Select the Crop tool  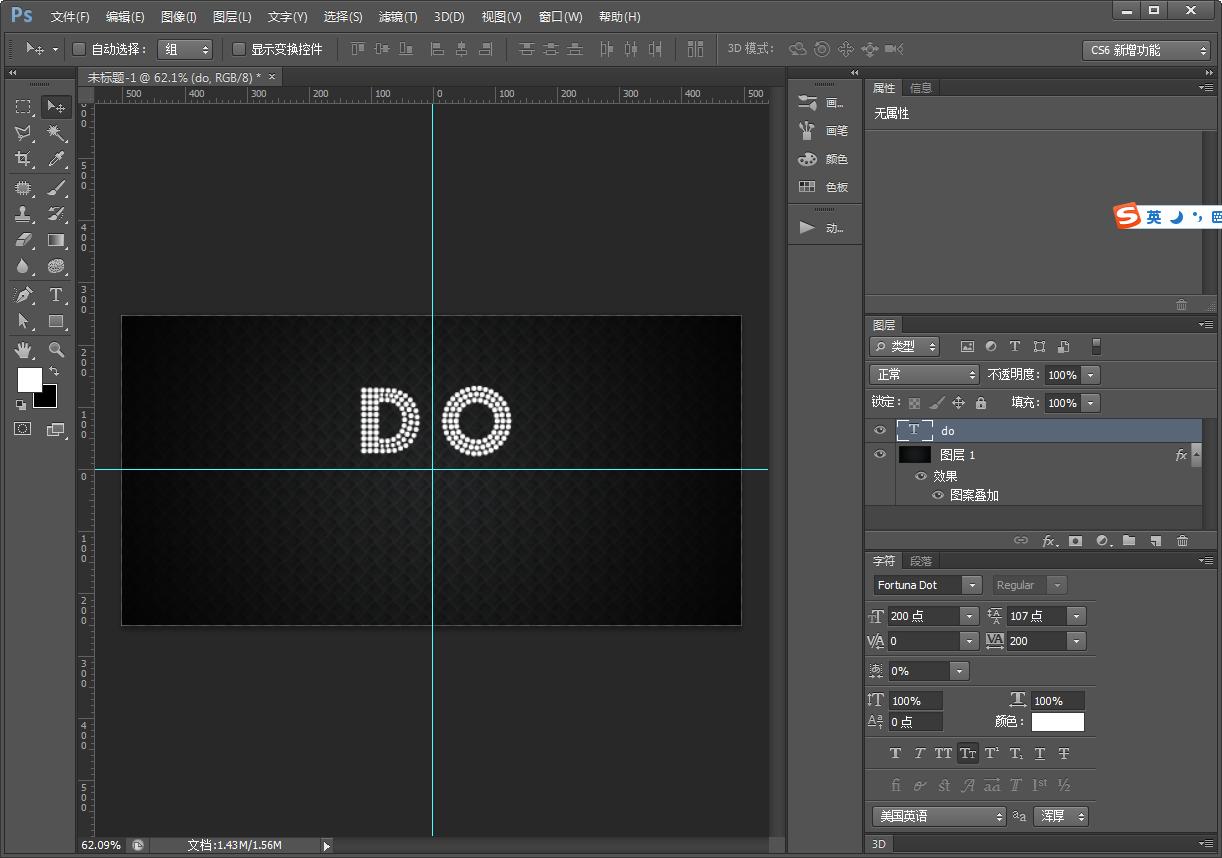coord(23,160)
